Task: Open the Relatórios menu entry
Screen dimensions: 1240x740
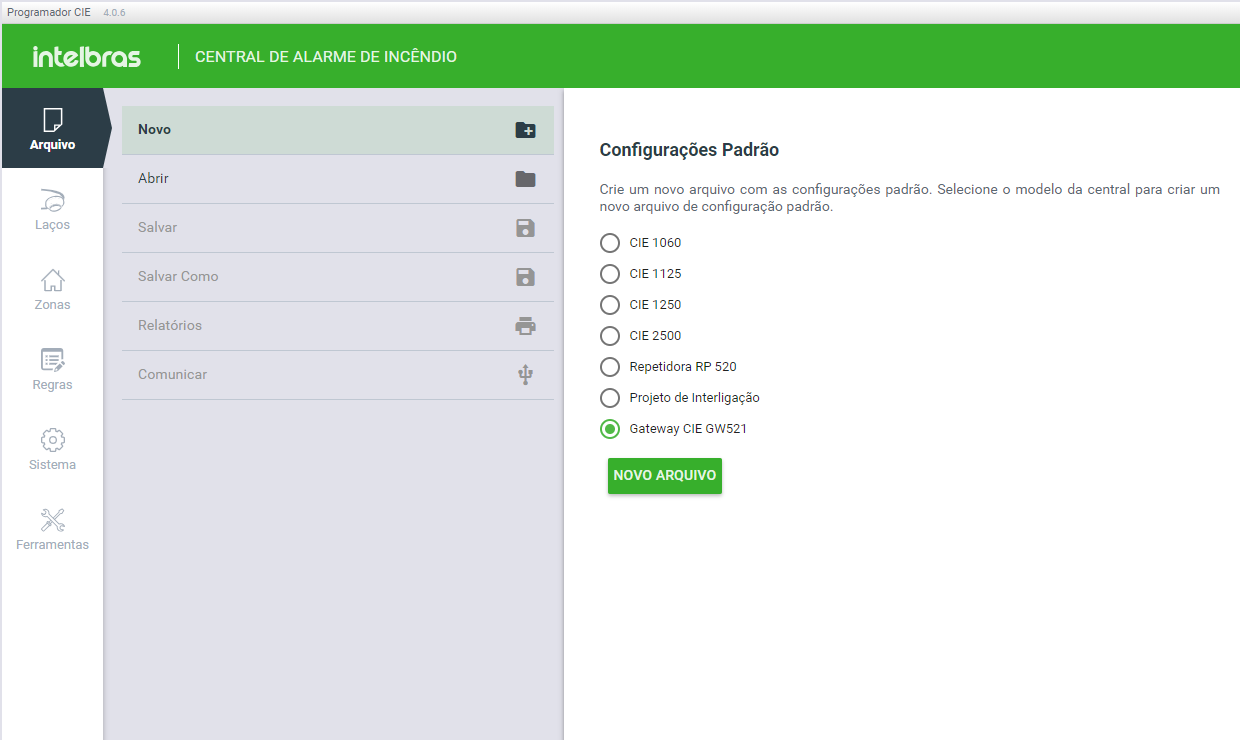Action: [338, 326]
